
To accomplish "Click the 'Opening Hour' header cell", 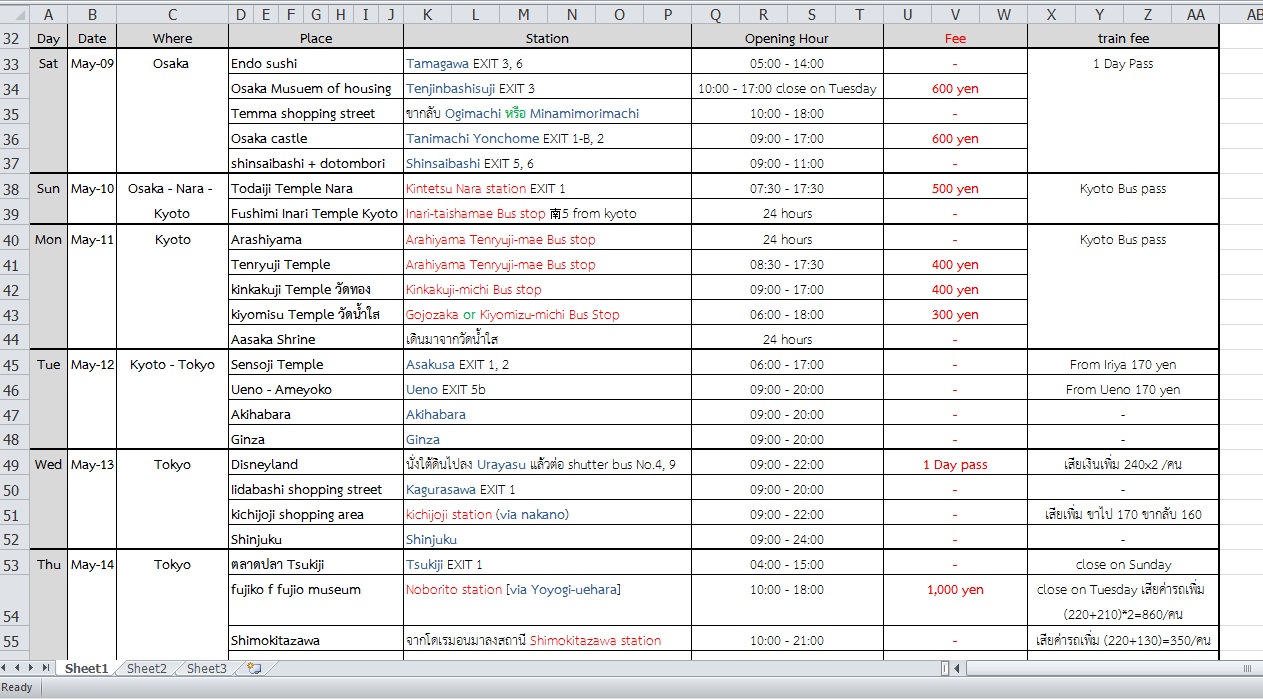I will 787,38.
